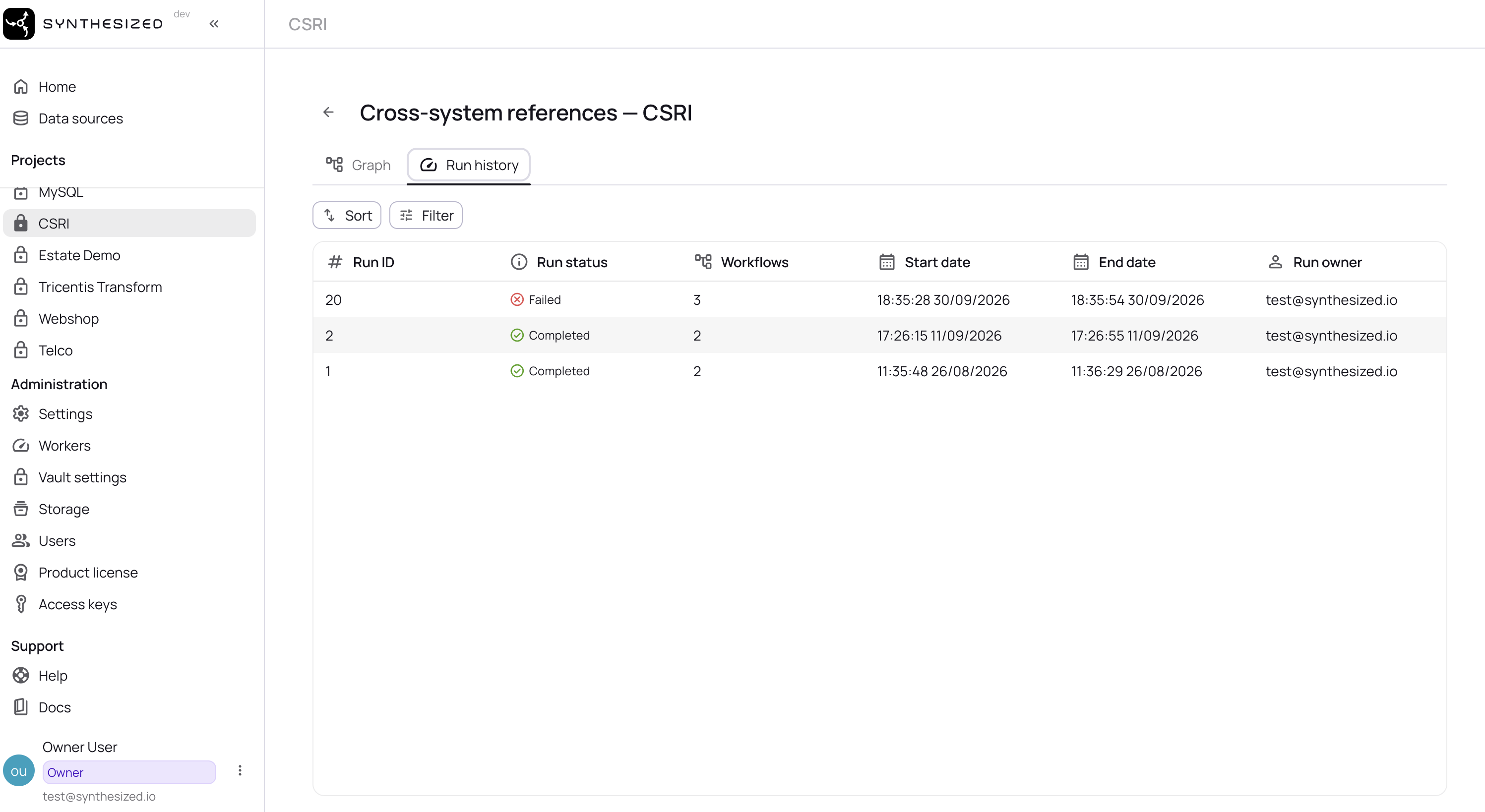Click end date 11:36:29 26/08/2026
The width and height of the screenshot is (1485, 812).
pyautogui.click(x=1136, y=371)
